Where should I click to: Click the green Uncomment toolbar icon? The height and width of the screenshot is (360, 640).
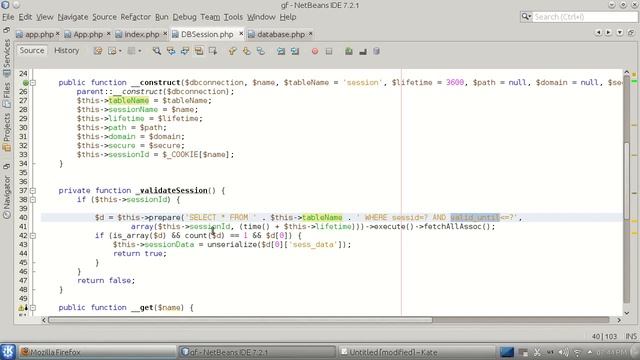(349, 51)
